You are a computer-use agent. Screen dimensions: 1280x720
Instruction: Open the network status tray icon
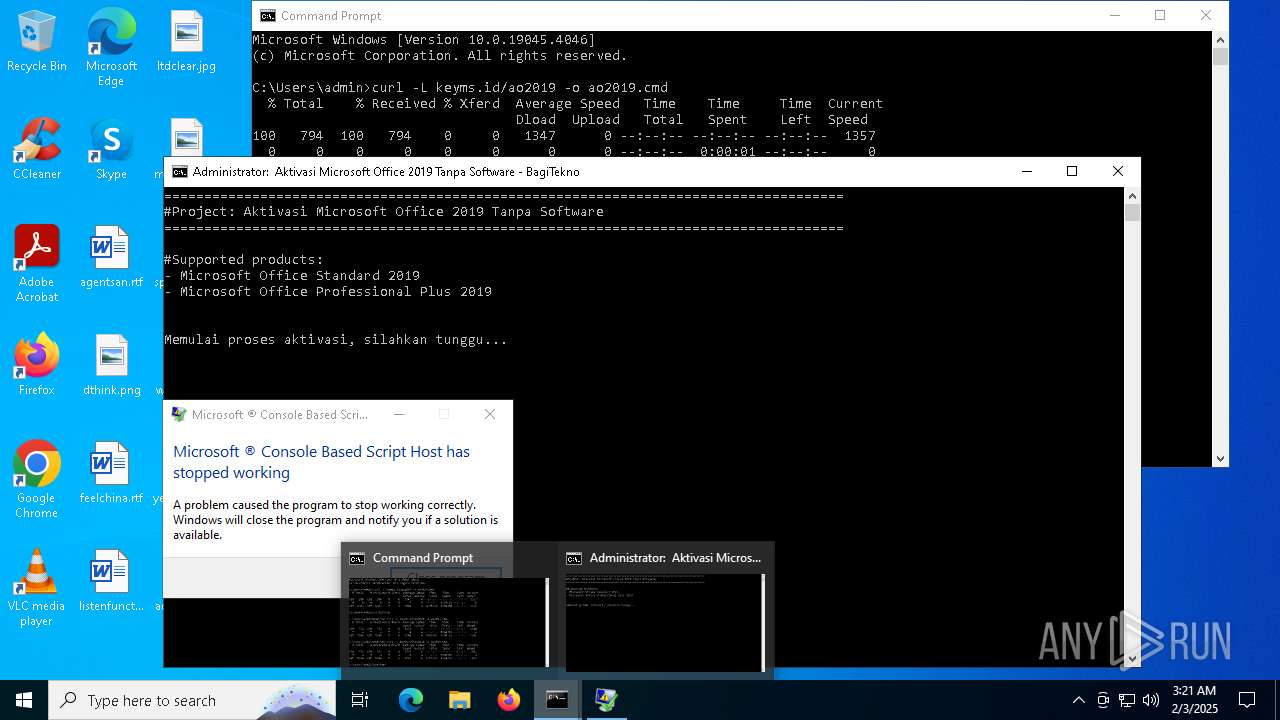click(x=1127, y=700)
